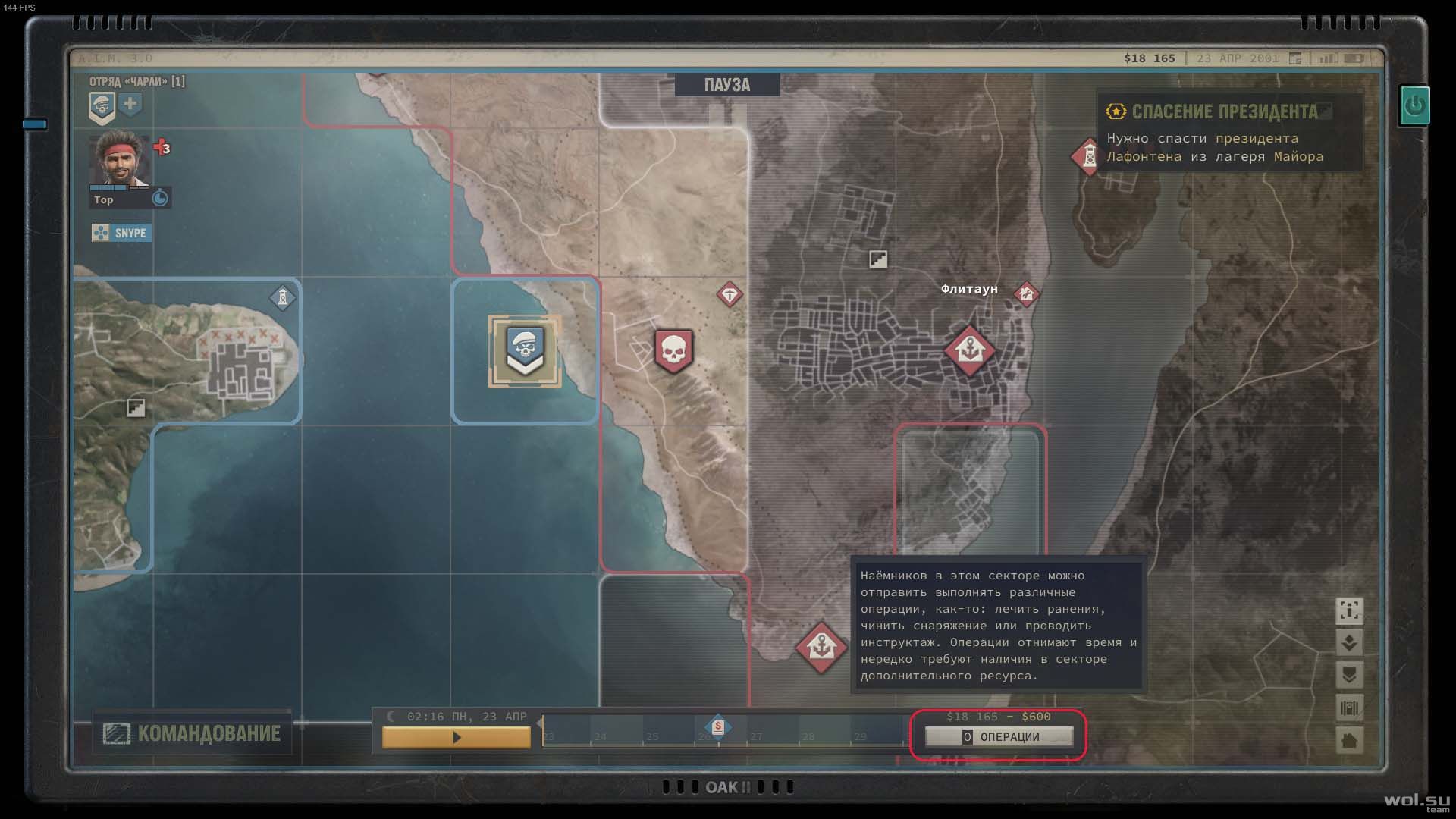This screenshot has height=819, width=1456.
Task: Click the battery icon in the top bar
Action: tap(1354, 58)
